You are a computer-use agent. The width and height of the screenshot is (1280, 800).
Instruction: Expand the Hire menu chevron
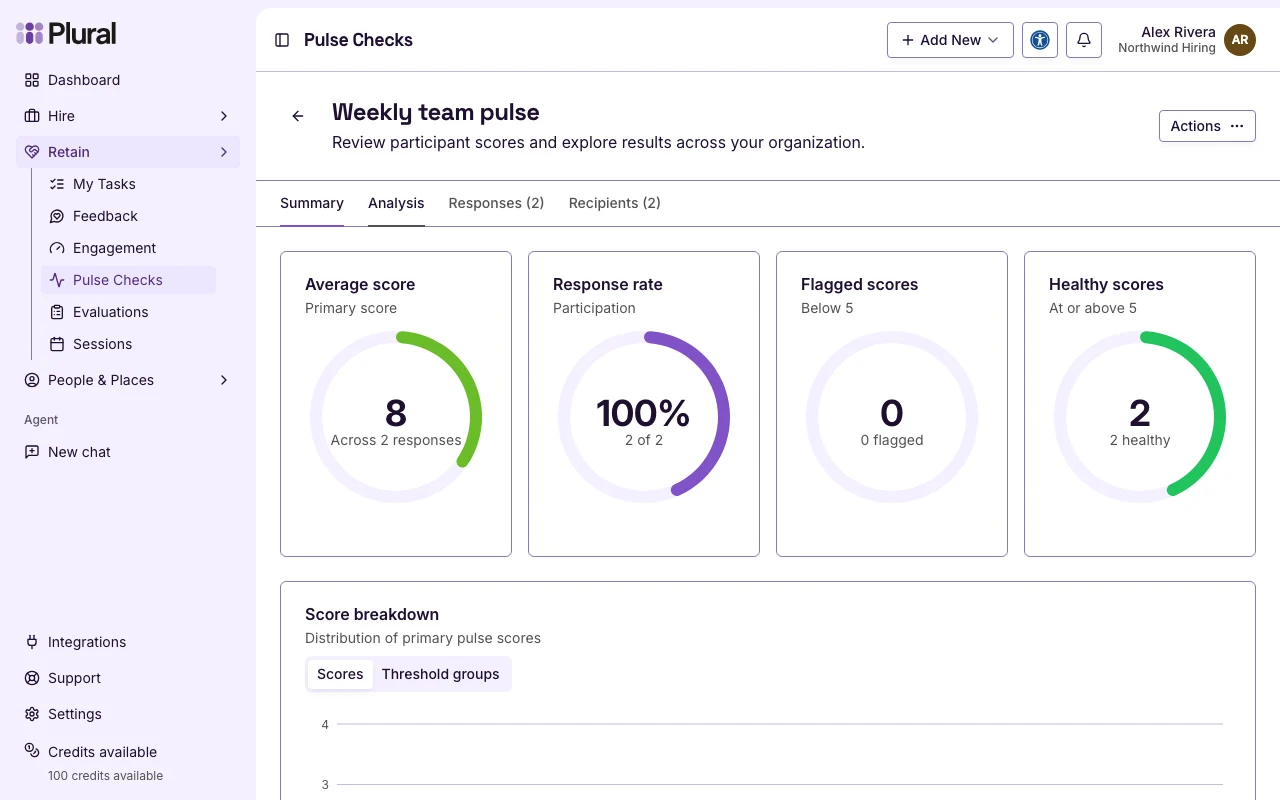pos(224,116)
